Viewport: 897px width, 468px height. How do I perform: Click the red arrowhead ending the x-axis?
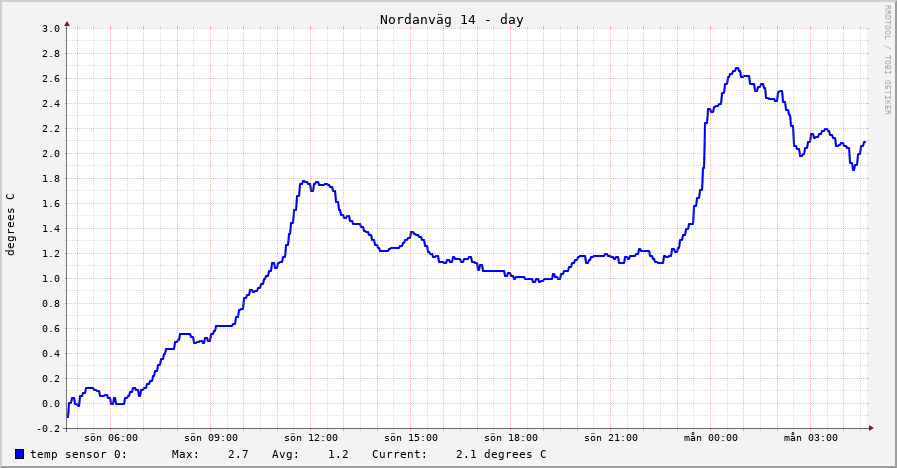(871, 428)
